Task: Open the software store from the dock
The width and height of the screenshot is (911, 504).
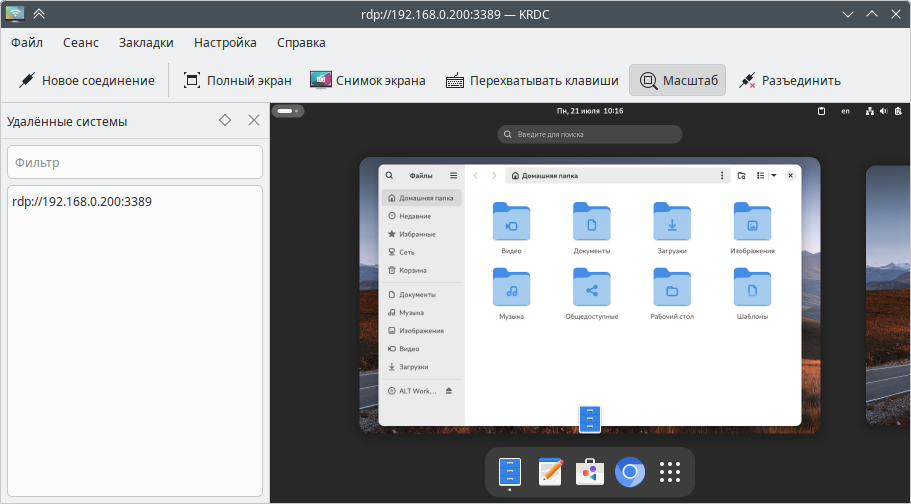Action: point(590,472)
